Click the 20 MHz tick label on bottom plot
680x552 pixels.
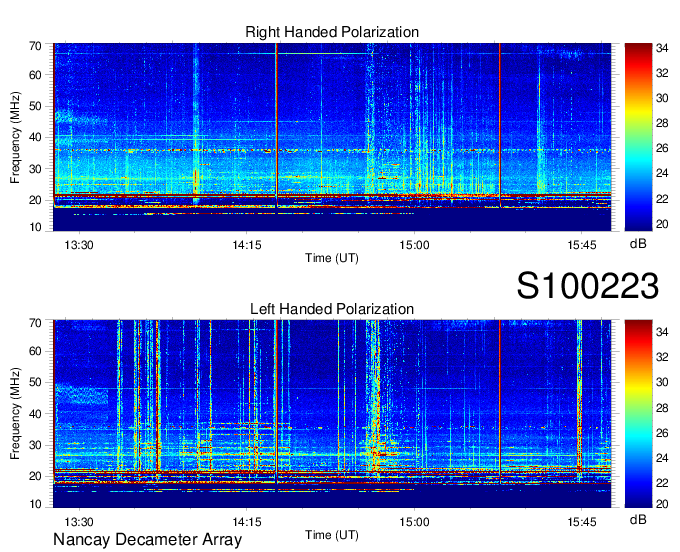click(35, 477)
